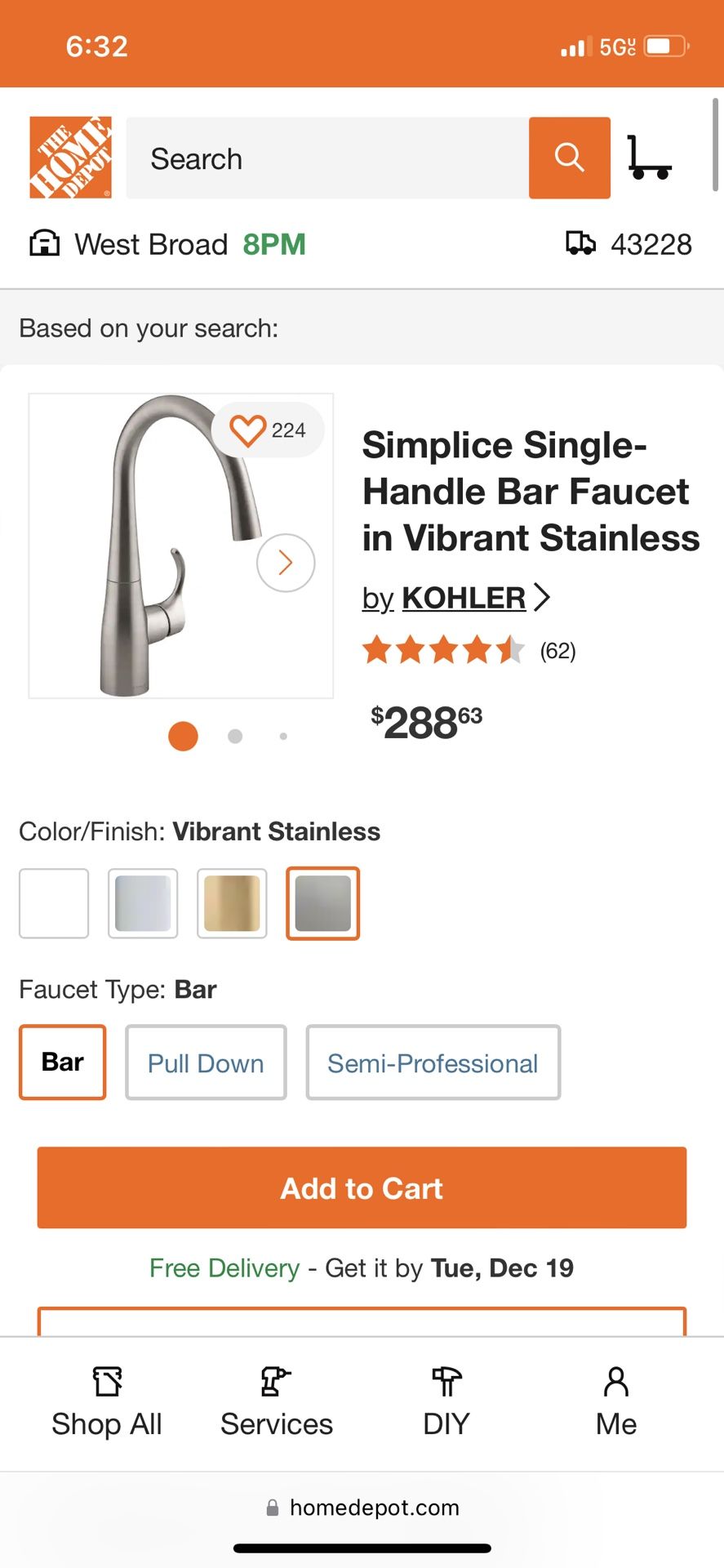
Task: Select the Pull Down faucet type
Action: pyautogui.click(x=205, y=1062)
